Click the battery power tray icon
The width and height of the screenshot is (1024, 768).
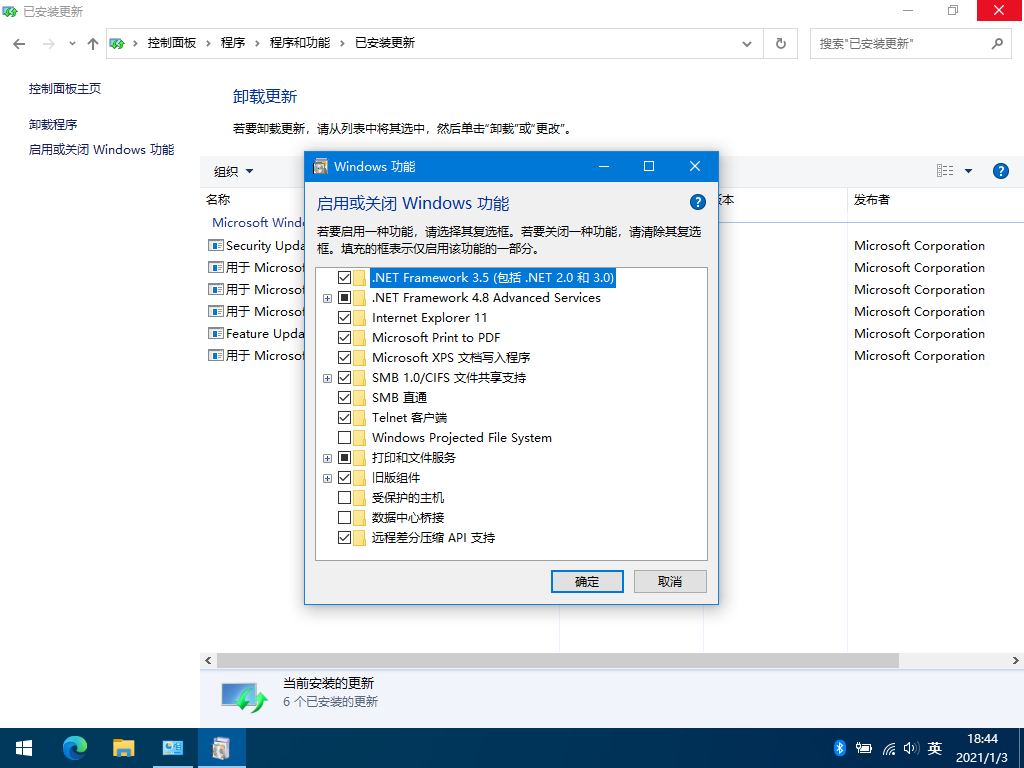pyautogui.click(x=864, y=748)
